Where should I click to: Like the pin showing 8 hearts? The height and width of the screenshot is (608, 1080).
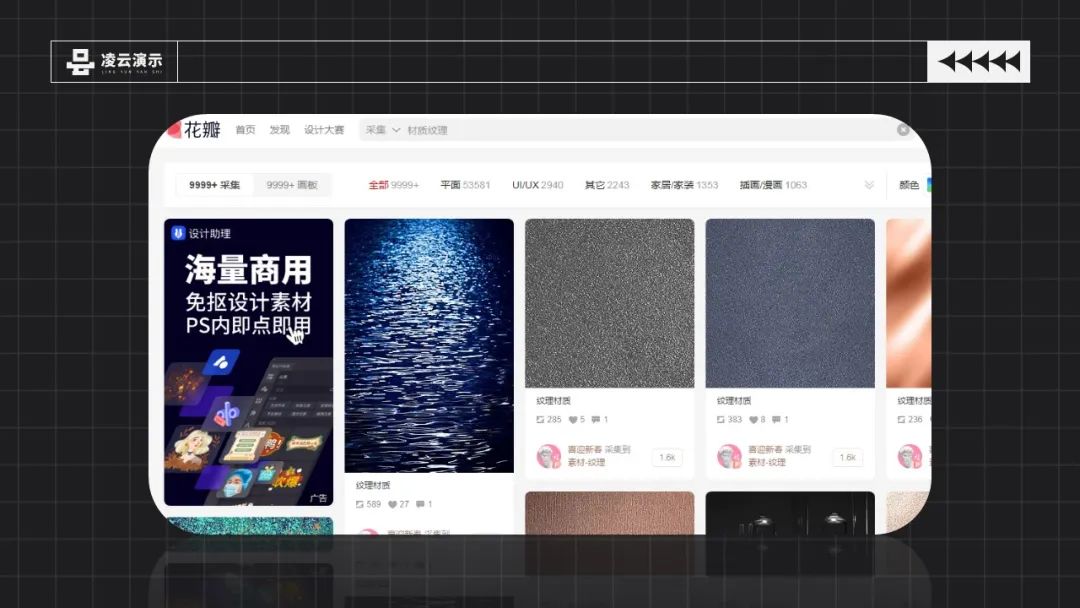[754, 419]
